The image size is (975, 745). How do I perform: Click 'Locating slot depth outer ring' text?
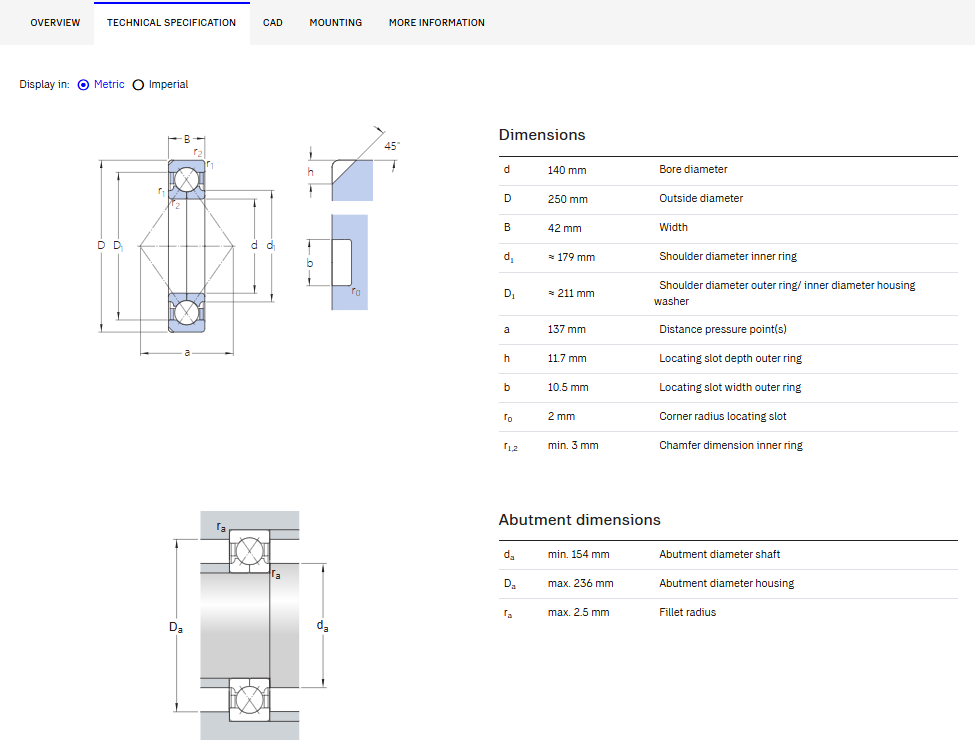tap(730, 358)
